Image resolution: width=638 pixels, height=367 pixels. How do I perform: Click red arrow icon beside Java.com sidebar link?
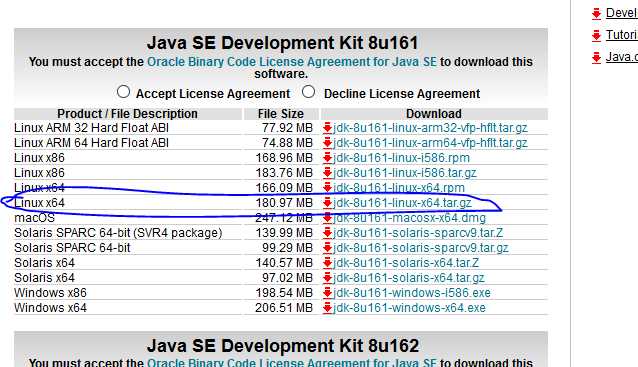click(x=596, y=57)
